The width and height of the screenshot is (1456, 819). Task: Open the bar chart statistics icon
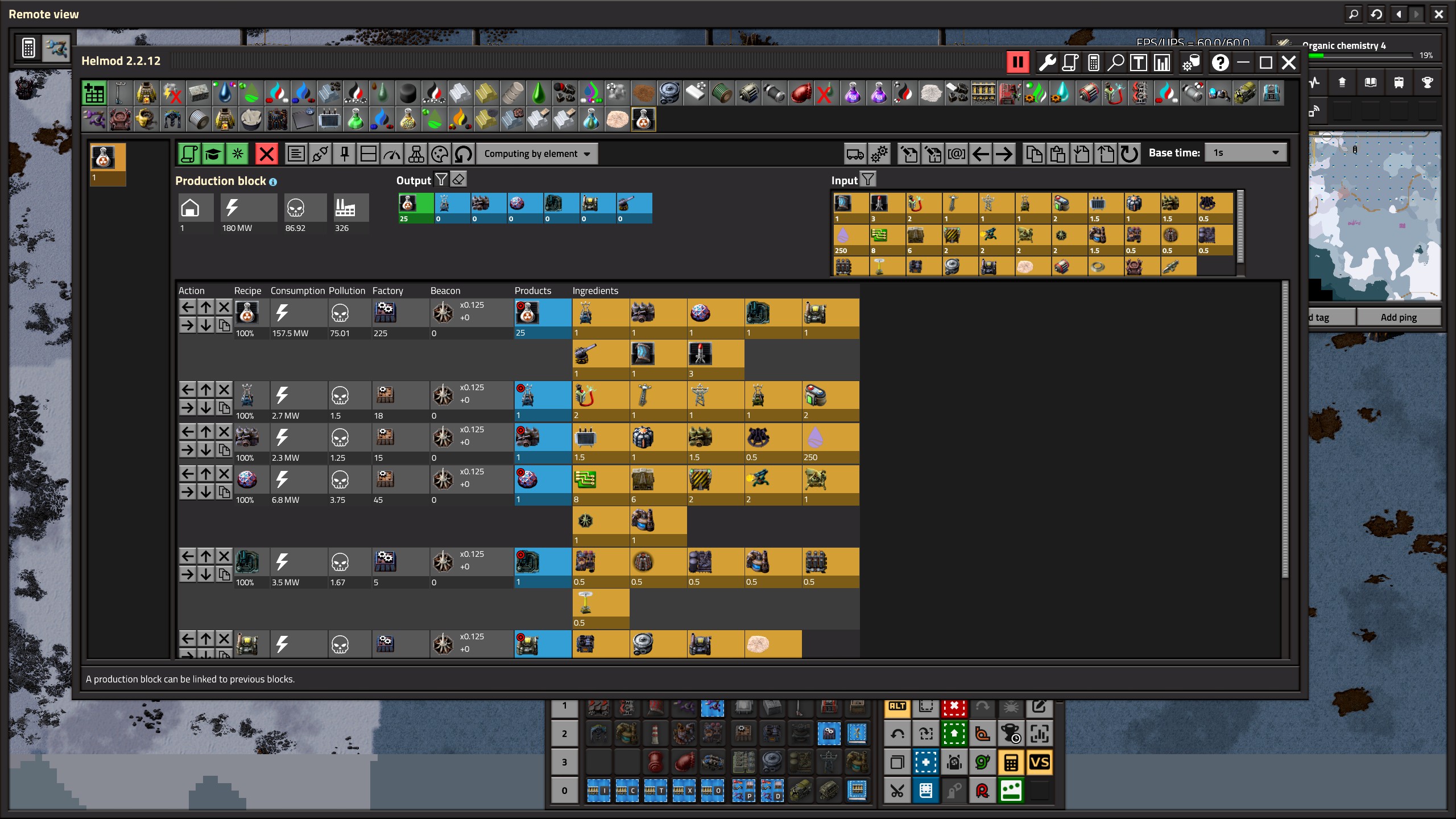[1161, 63]
